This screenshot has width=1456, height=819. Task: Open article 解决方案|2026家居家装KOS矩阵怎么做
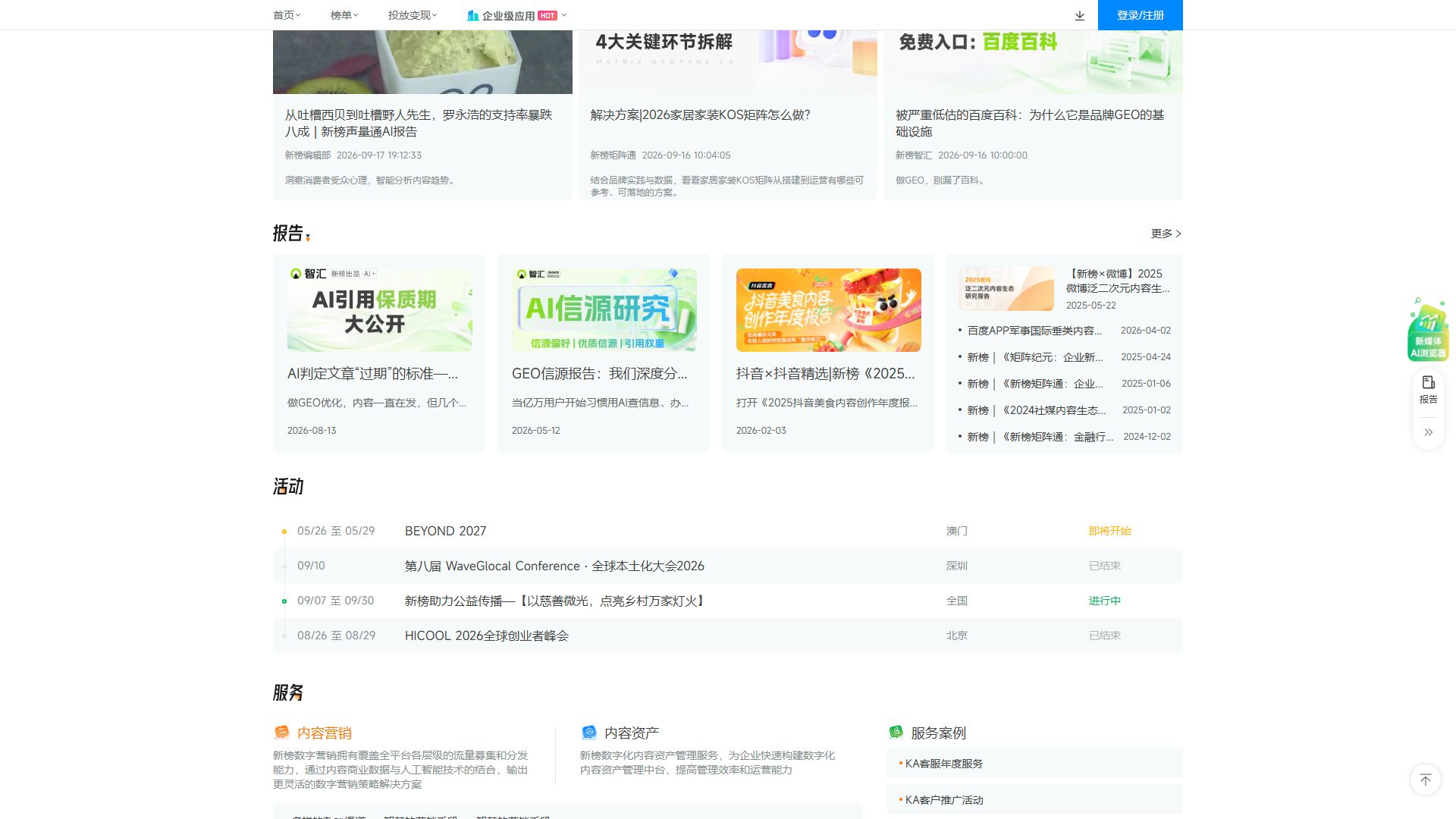tap(701, 115)
